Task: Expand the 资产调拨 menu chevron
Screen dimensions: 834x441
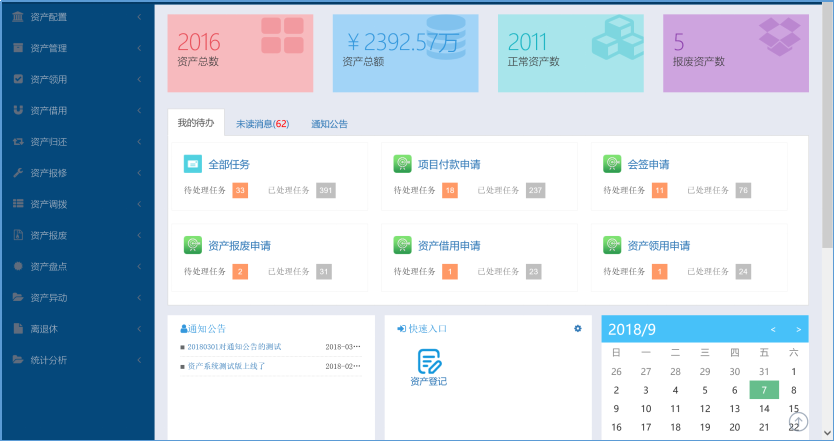Action: [139, 204]
